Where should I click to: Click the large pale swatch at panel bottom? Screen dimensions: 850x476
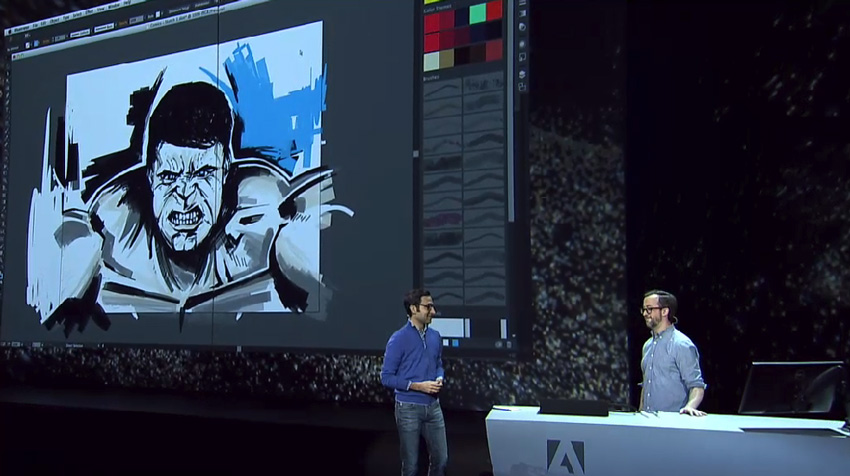(x=447, y=327)
